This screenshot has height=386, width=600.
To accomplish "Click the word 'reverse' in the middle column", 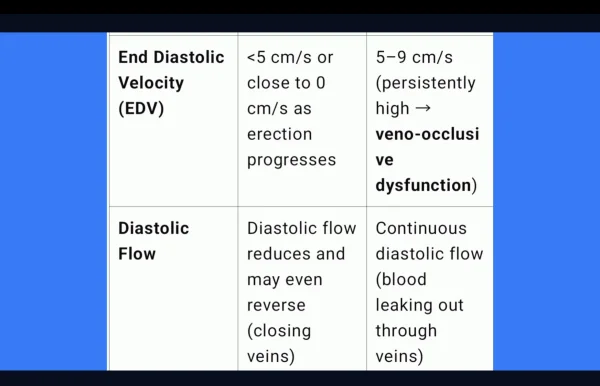I will (x=276, y=305).
